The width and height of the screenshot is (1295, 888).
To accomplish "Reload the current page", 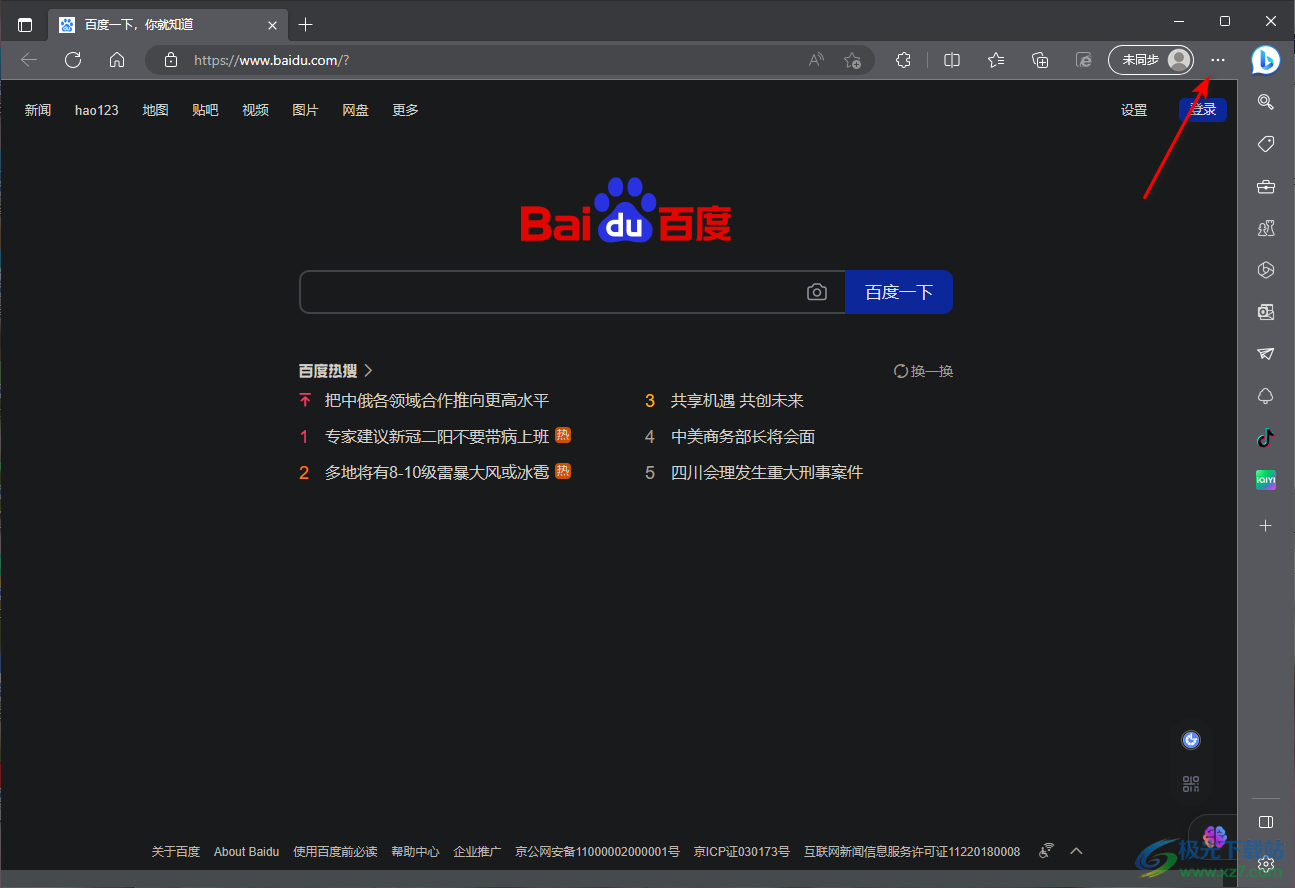I will click(73, 60).
